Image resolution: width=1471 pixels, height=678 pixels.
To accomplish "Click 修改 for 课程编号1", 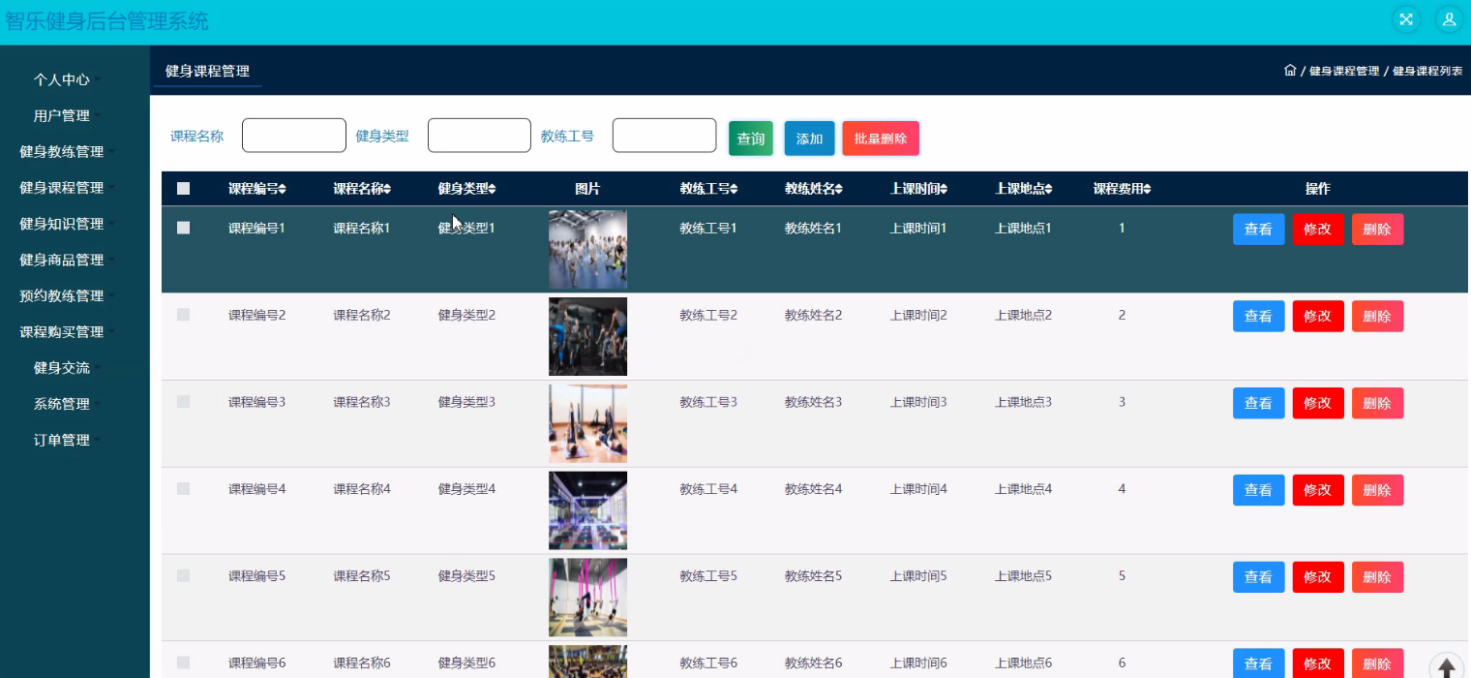I will pyautogui.click(x=1318, y=229).
